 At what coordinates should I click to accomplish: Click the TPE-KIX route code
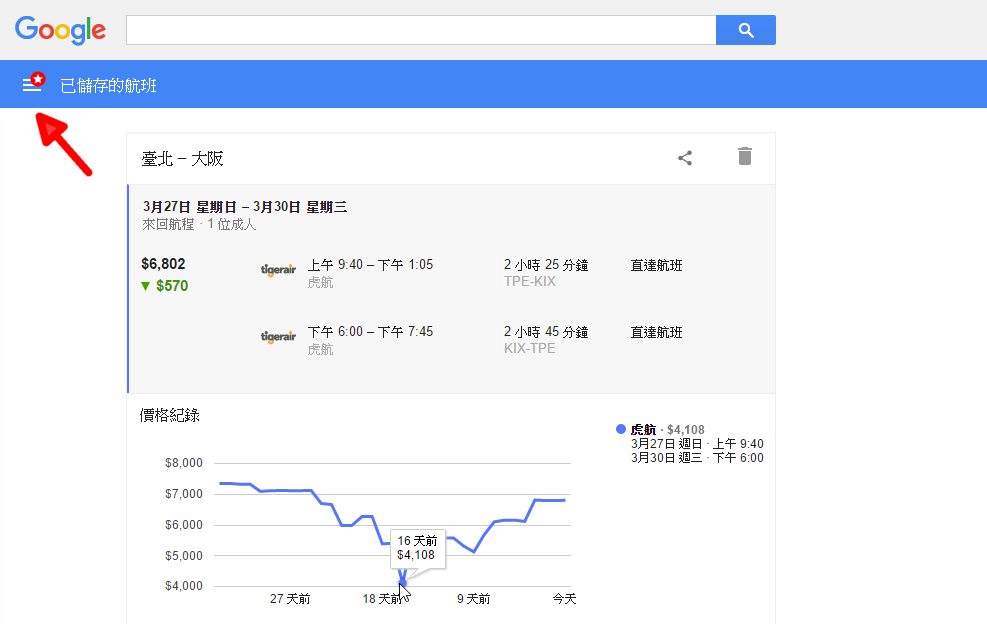529,282
